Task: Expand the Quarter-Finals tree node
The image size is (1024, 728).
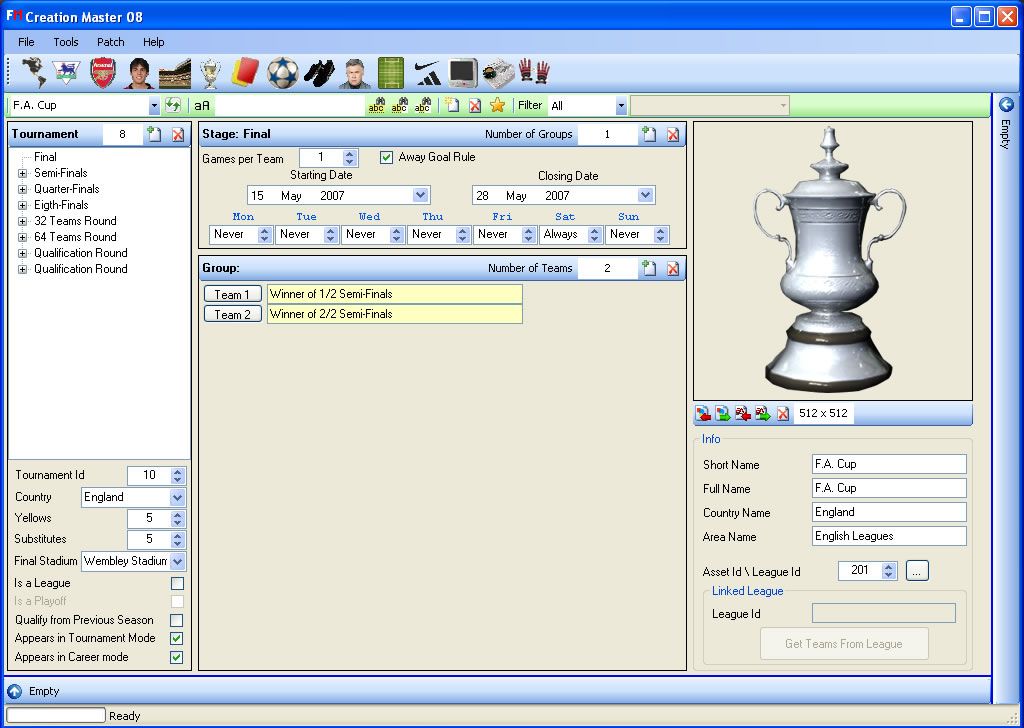Action: (x=22, y=189)
